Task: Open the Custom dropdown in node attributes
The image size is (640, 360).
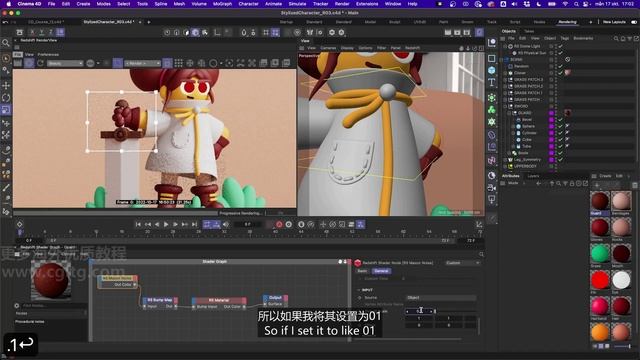Action: [x=462, y=263]
